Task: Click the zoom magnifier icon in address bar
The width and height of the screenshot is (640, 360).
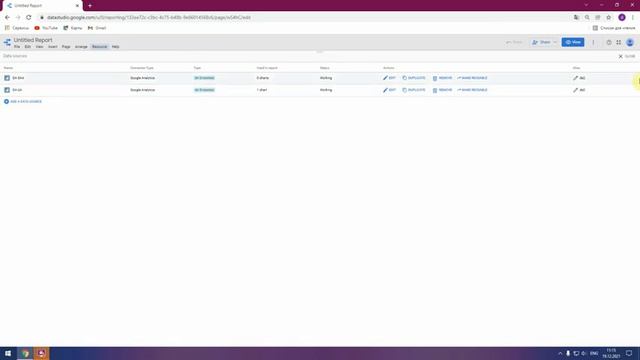Action: [587, 18]
